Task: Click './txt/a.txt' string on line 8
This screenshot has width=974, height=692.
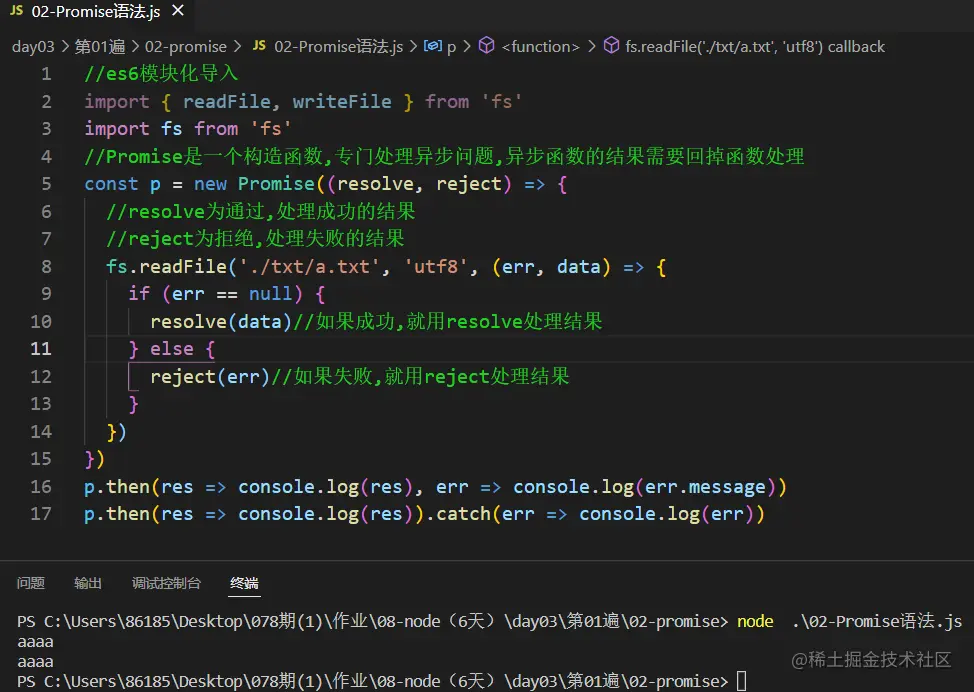Action: [309, 266]
